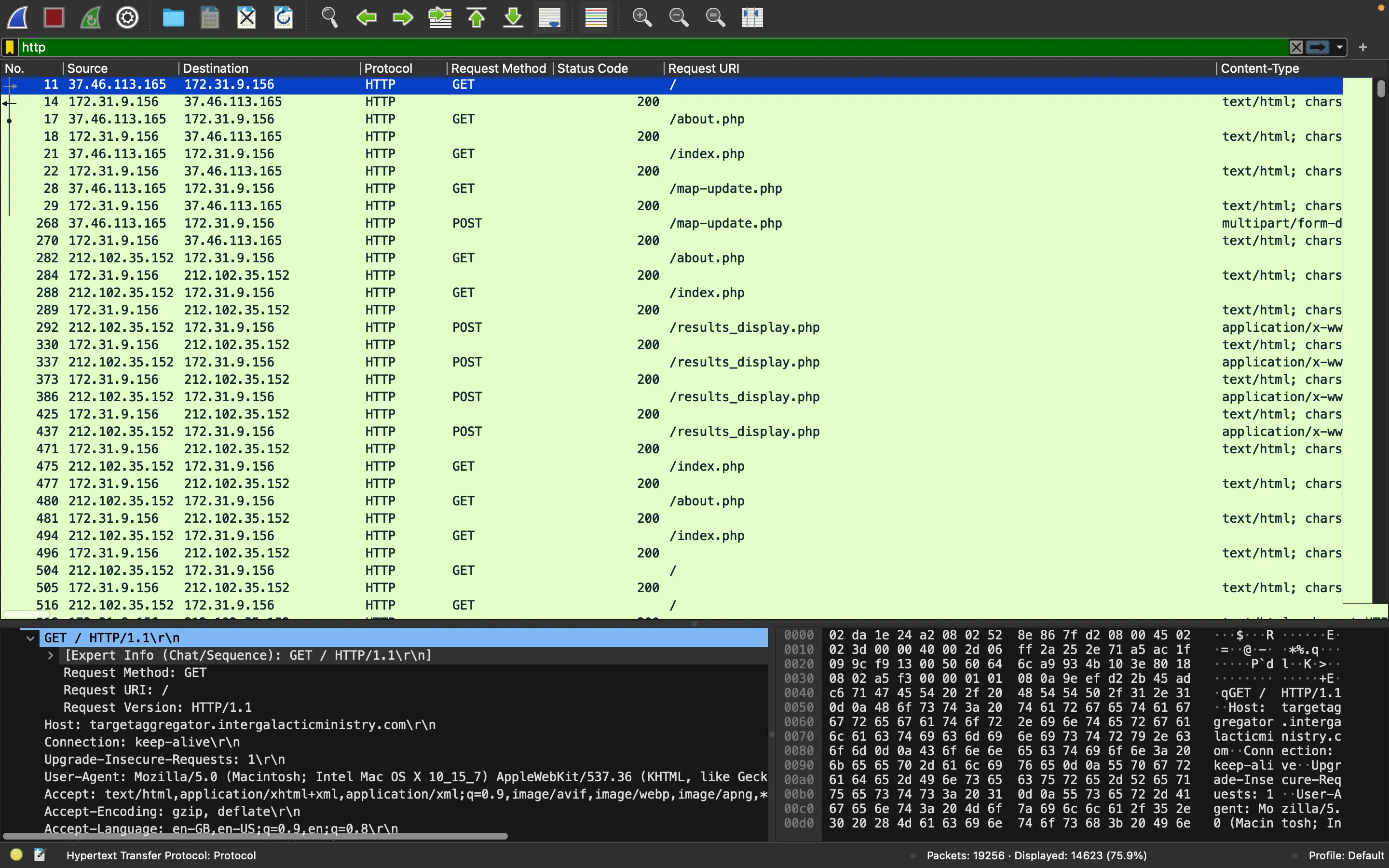Expand the Expert Info tree node
1389x868 pixels.
tap(51, 655)
